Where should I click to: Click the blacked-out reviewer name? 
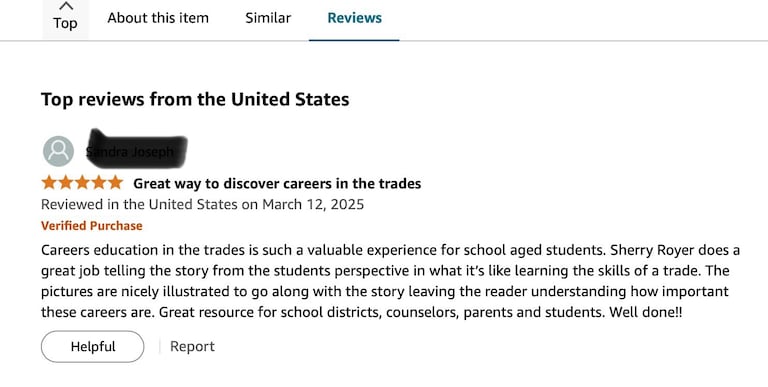click(x=136, y=149)
